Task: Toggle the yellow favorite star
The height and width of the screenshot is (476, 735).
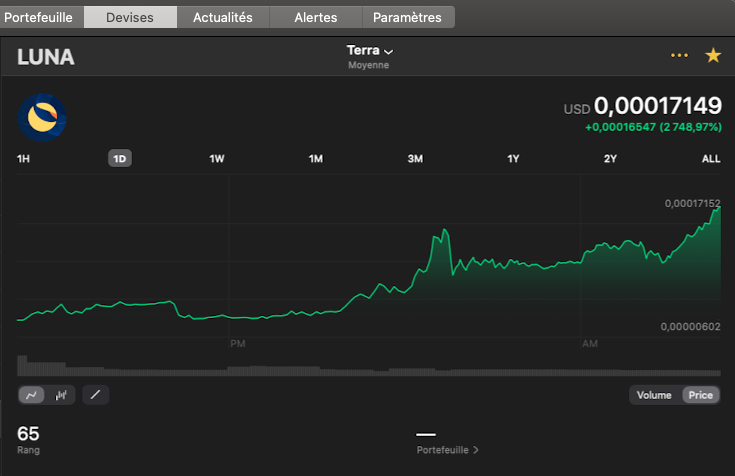Action: pos(713,55)
